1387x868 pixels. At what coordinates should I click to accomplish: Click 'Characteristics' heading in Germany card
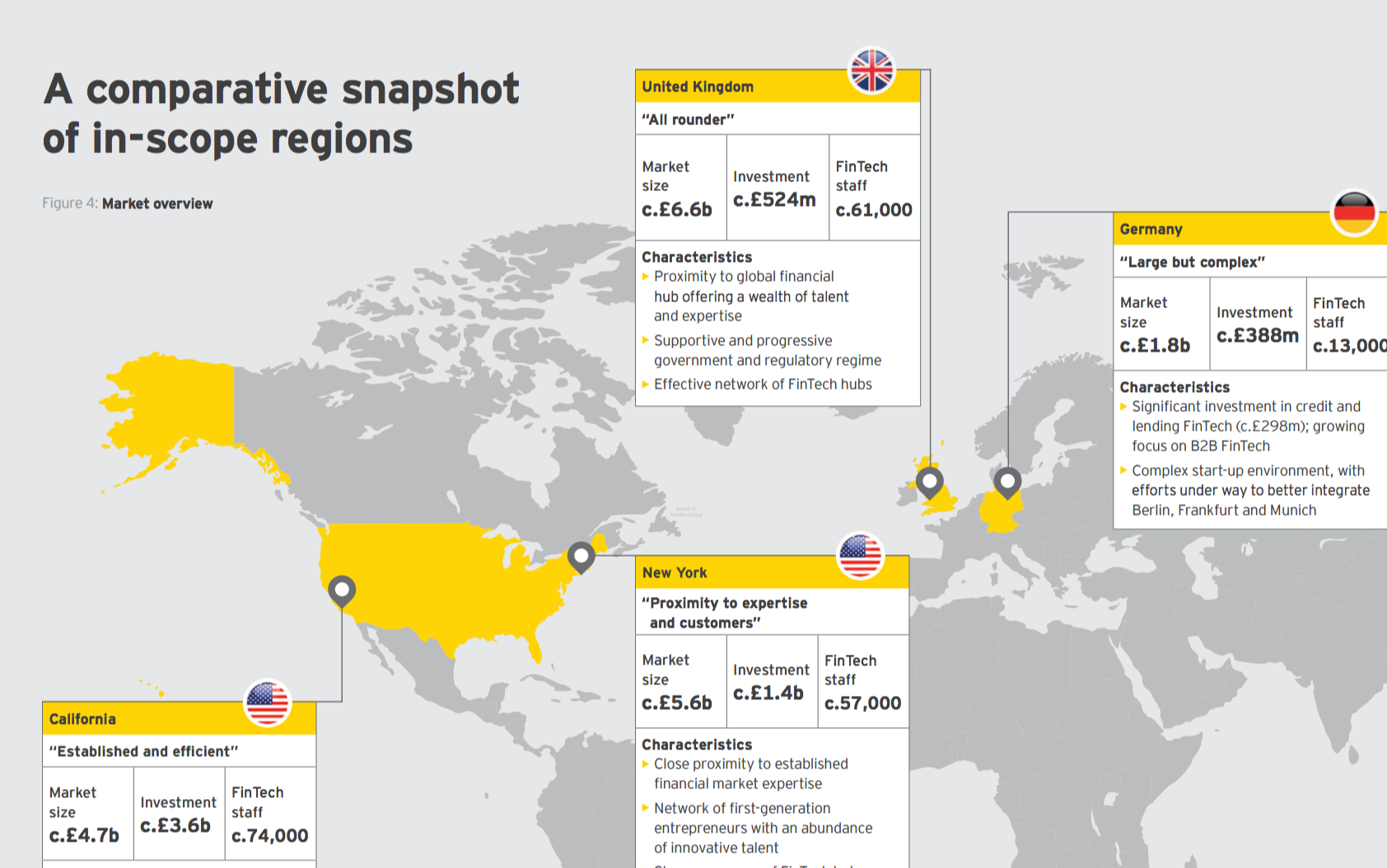[1175, 387]
